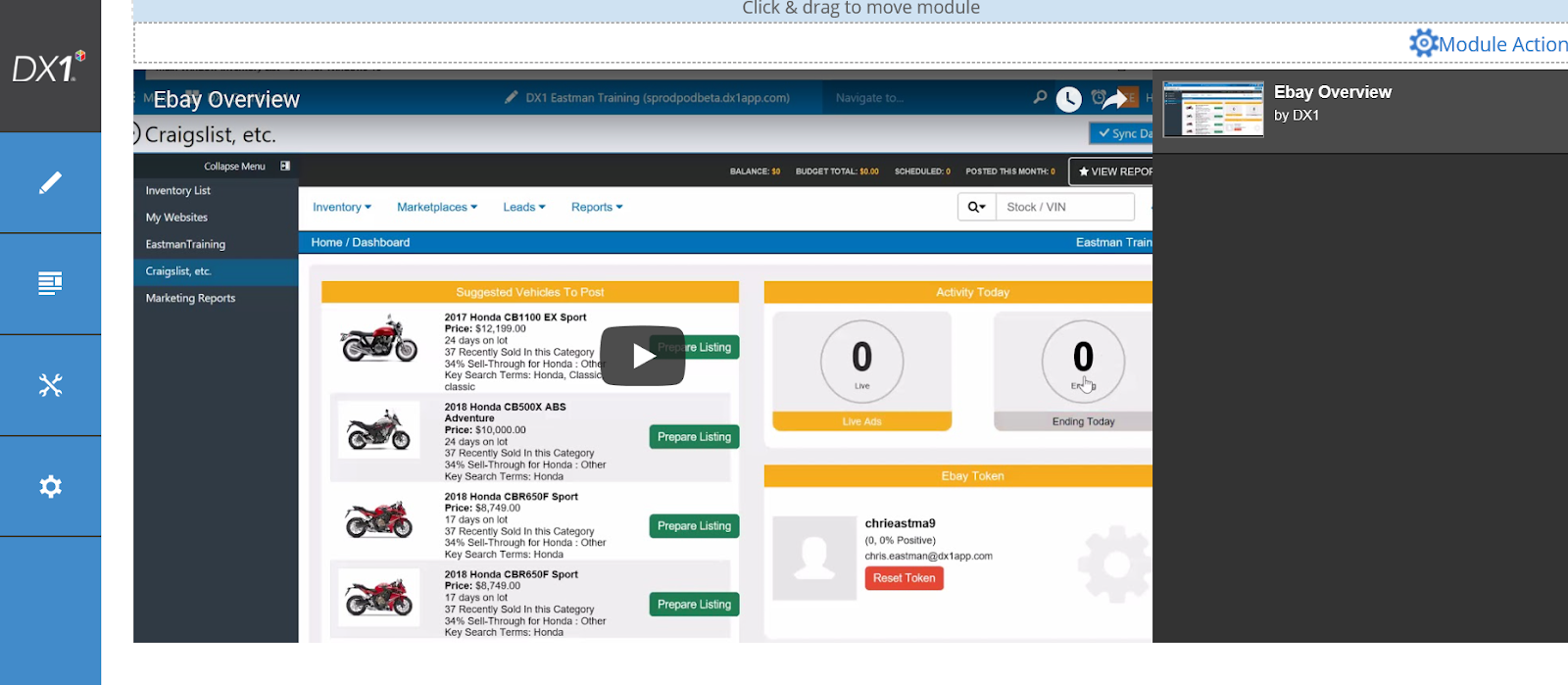The height and width of the screenshot is (685, 1568).
Task: Click 'Suggested Vehicles To Post' header
Action: [530, 292]
